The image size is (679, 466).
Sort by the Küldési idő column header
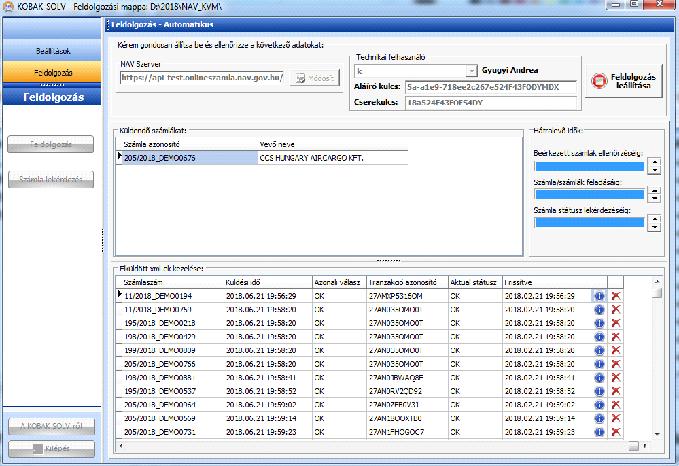click(x=268, y=282)
